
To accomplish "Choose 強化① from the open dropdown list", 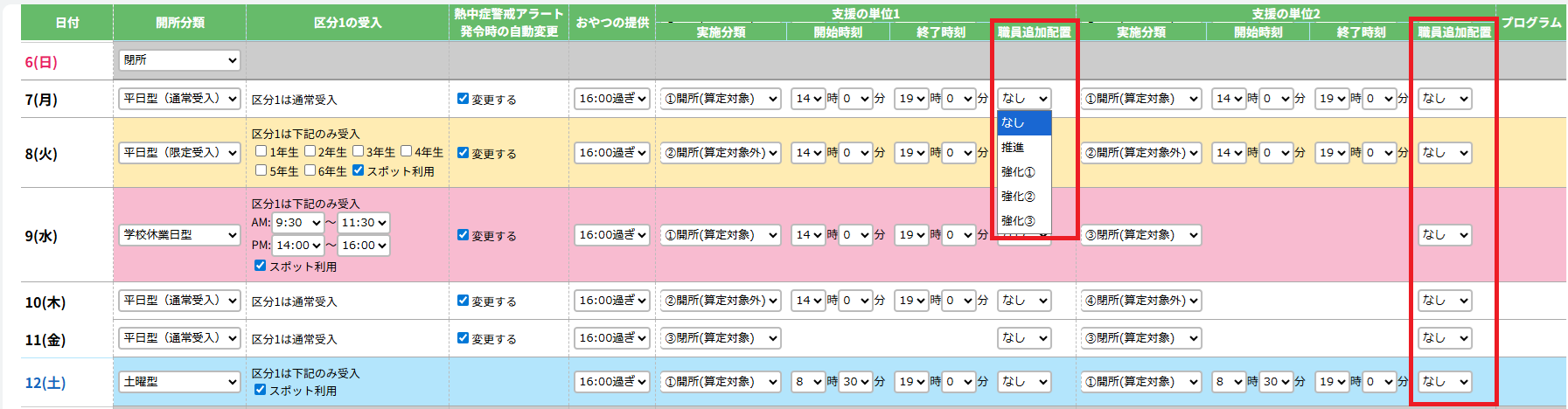I will [x=1017, y=172].
